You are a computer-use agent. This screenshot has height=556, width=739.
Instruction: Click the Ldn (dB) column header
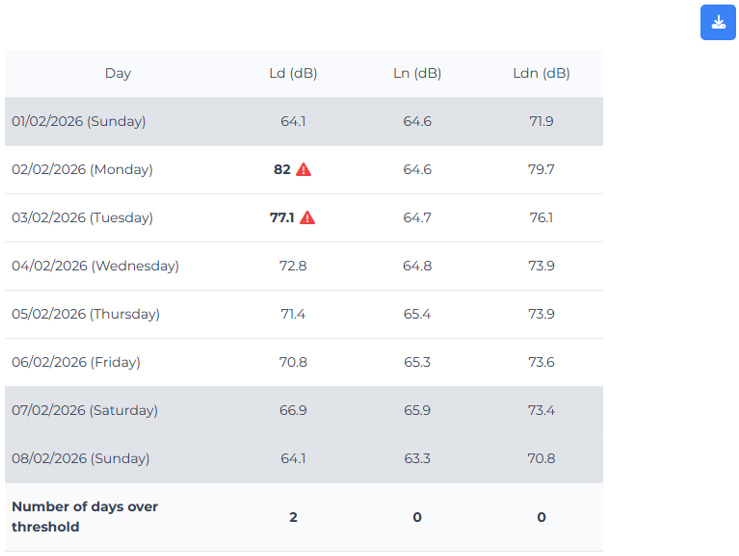[x=541, y=73]
